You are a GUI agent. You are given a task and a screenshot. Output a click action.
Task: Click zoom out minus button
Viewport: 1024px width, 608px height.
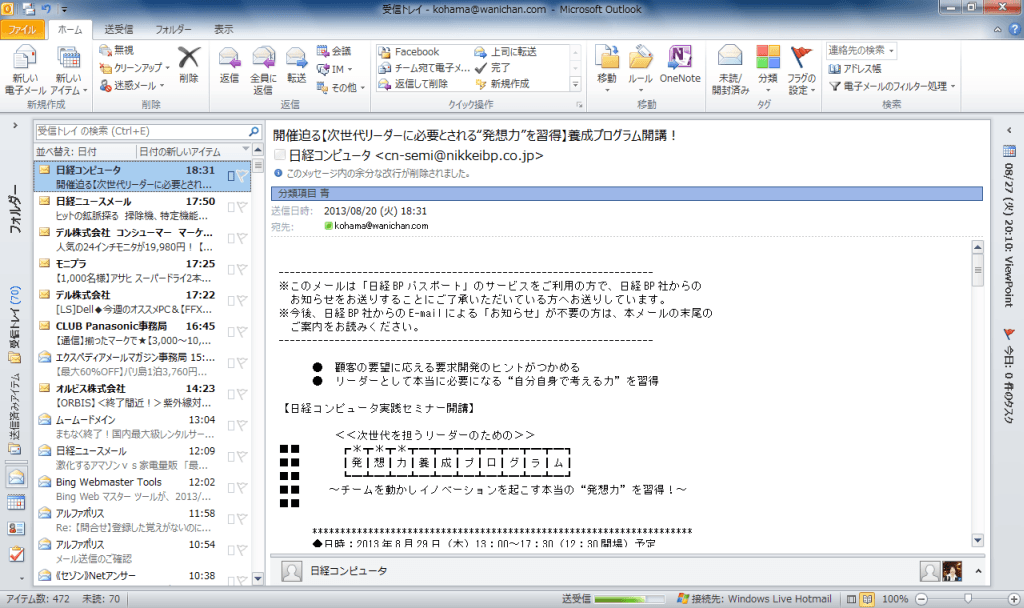point(921,599)
